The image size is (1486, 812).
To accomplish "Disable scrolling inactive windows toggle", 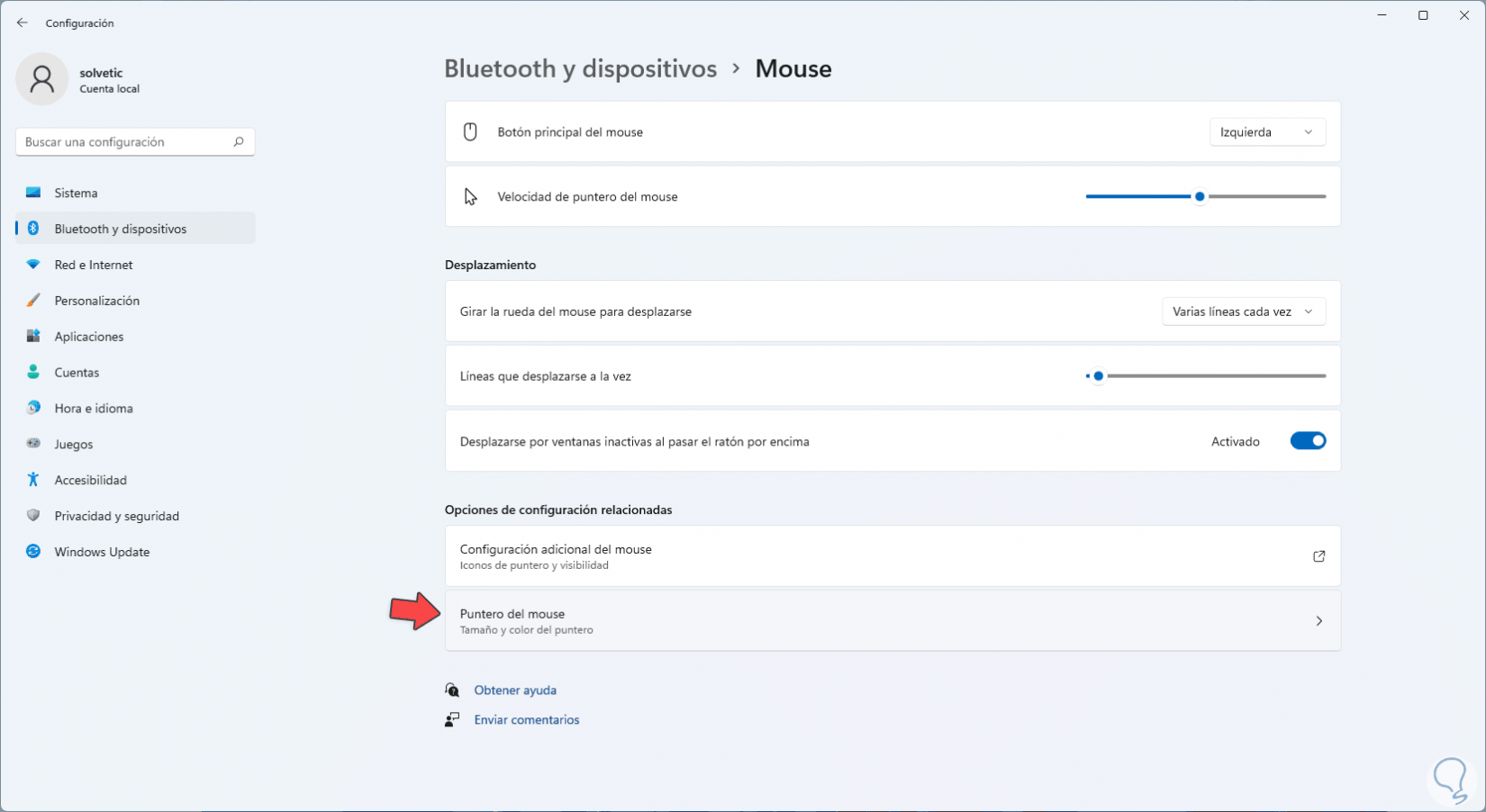I will pos(1308,441).
